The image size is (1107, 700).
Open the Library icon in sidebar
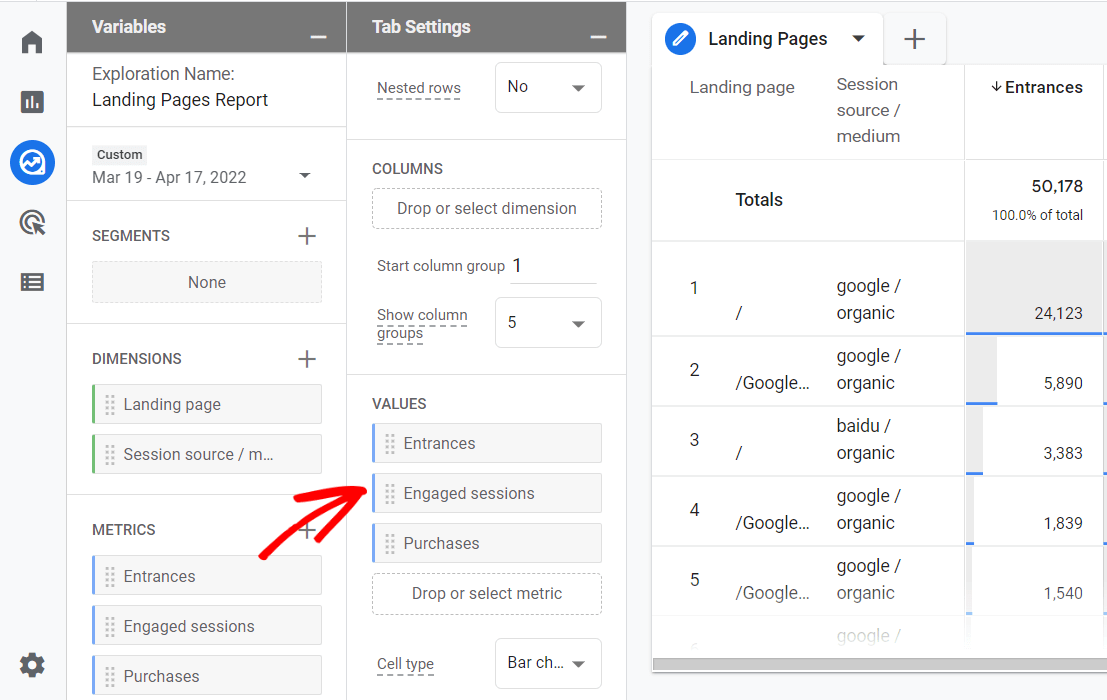tap(32, 282)
